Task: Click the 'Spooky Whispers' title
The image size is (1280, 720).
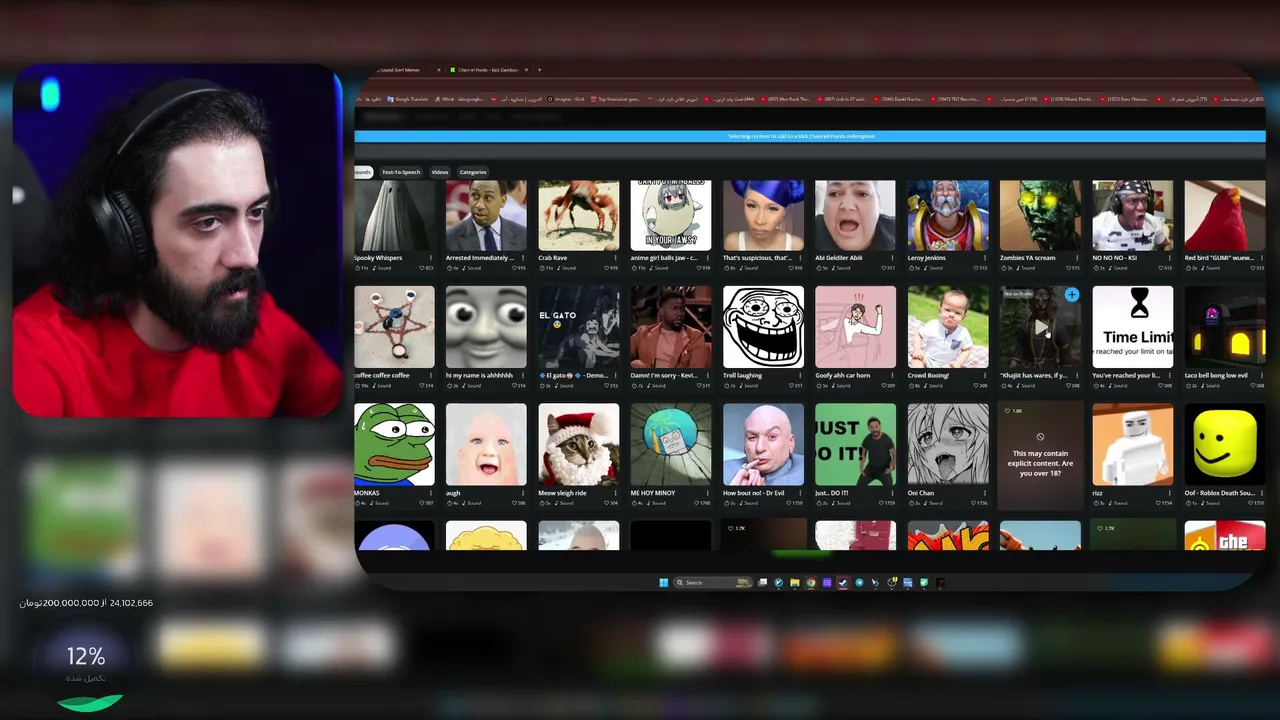Action: [378, 258]
